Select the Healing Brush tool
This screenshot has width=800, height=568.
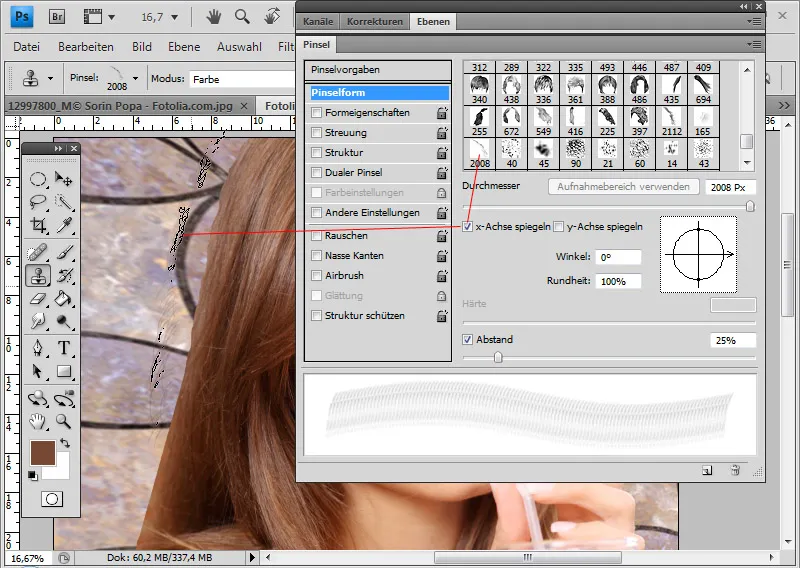pyautogui.click(x=38, y=252)
